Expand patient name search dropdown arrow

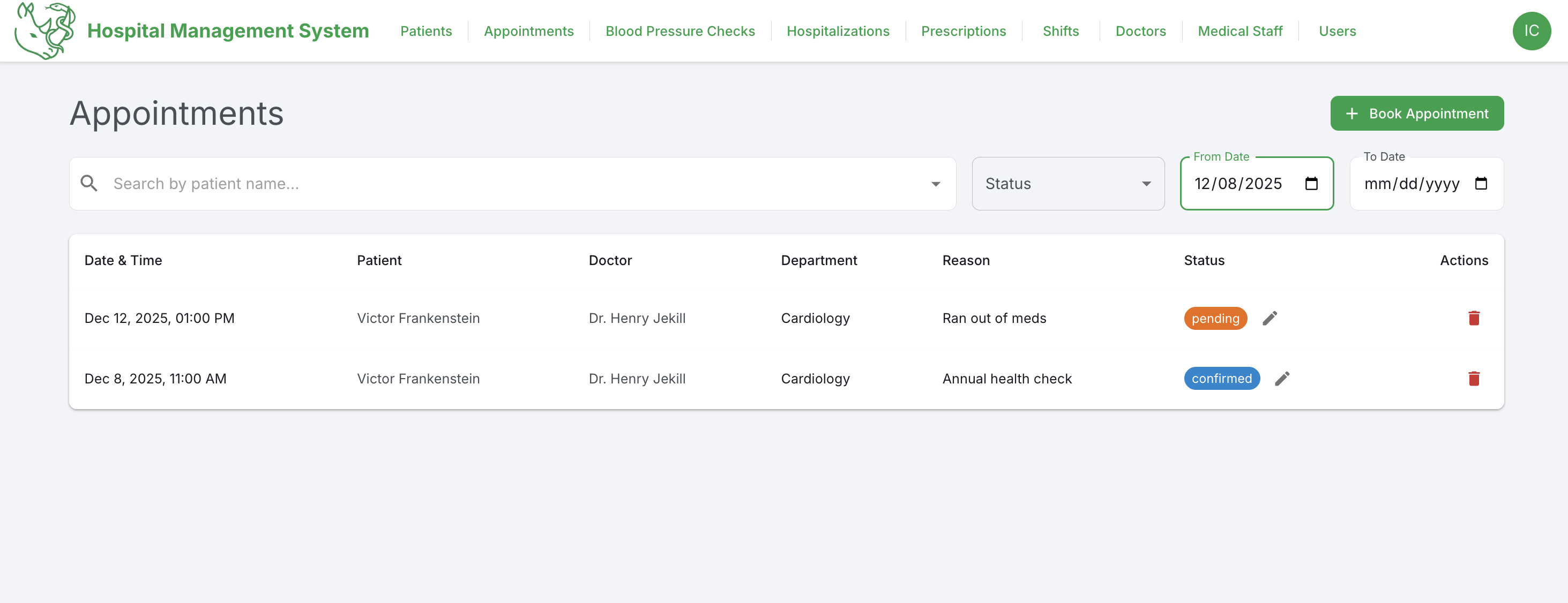935,184
